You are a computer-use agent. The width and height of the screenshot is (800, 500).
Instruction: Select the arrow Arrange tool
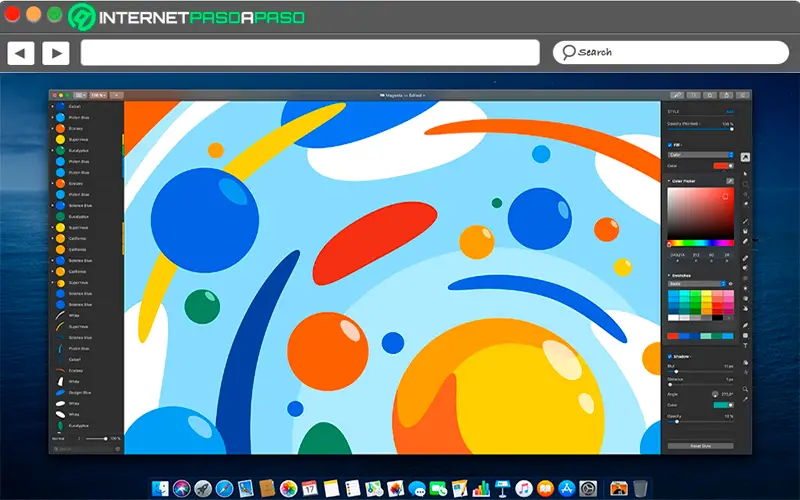745,174
